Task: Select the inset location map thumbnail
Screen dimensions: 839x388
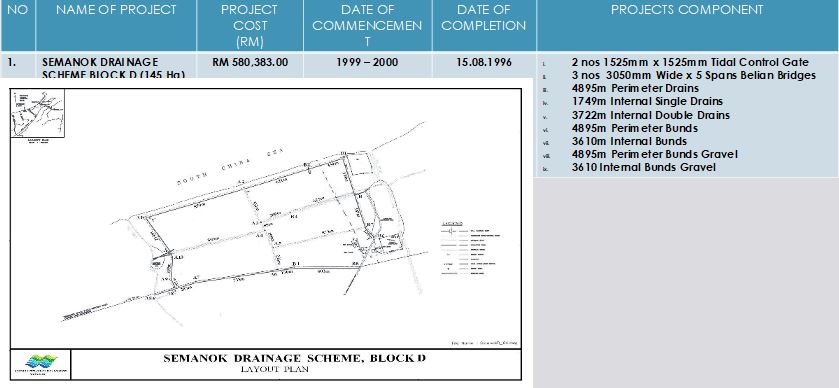Action: 37,113
